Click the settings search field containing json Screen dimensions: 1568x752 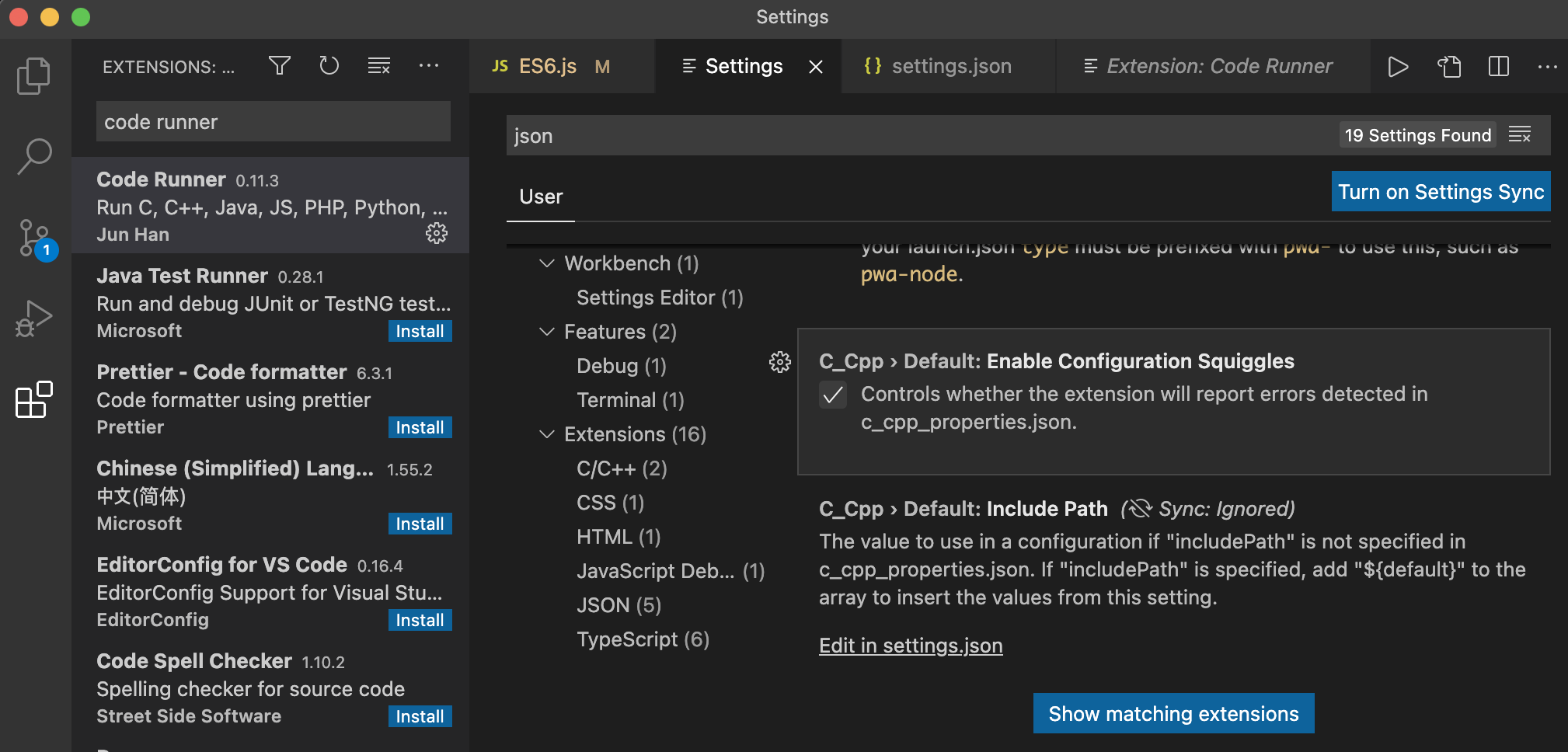921,135
